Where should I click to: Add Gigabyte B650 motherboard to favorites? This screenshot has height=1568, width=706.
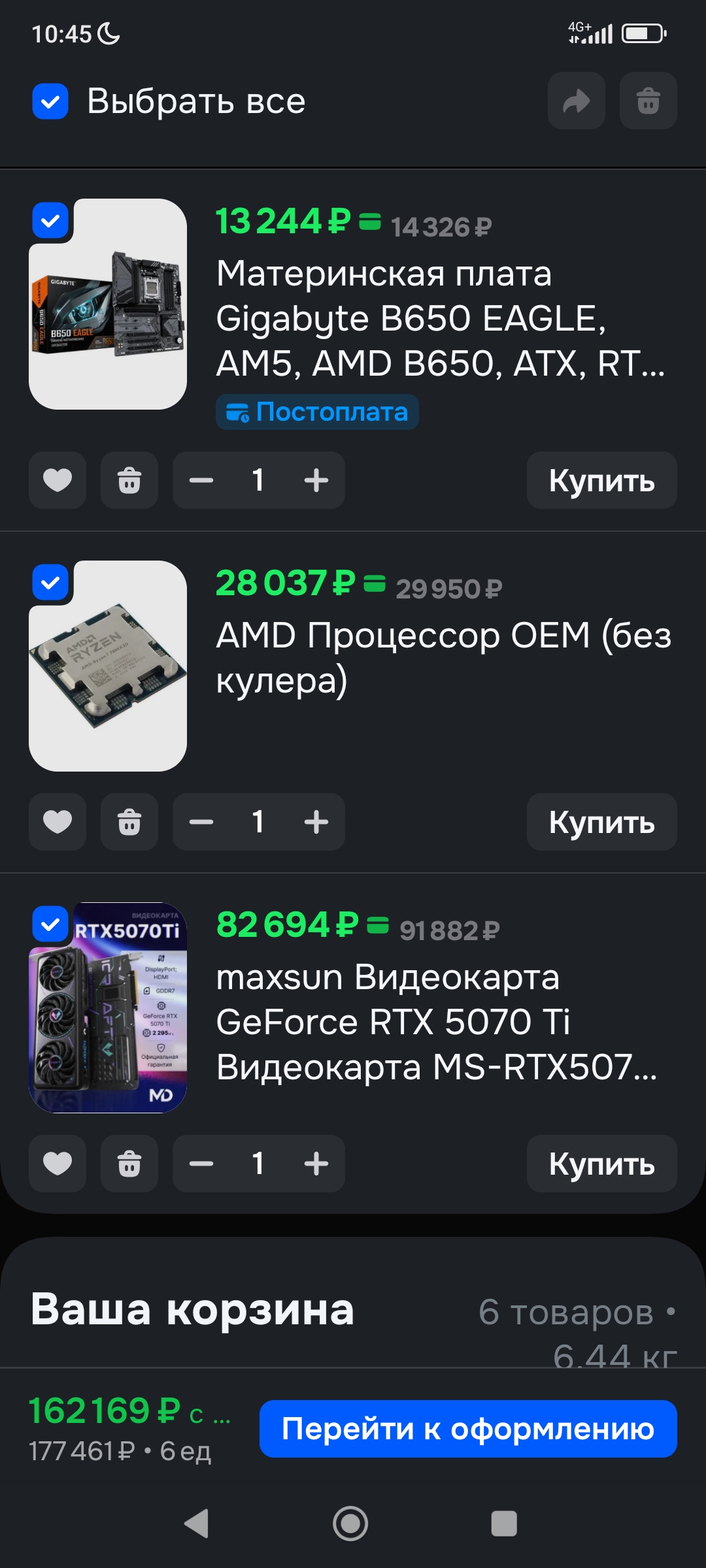[x=58, y=480]
